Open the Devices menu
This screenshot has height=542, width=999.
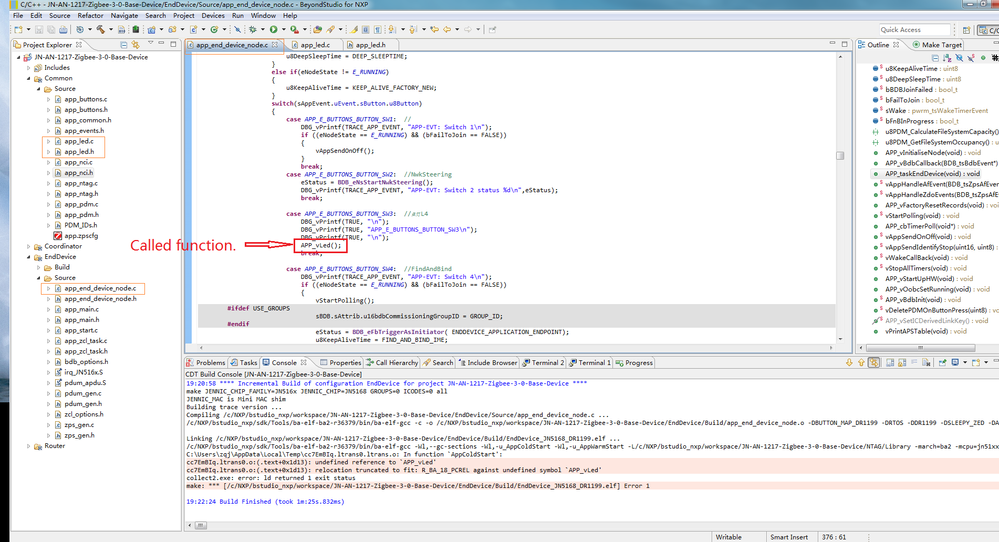coord(213,15)
